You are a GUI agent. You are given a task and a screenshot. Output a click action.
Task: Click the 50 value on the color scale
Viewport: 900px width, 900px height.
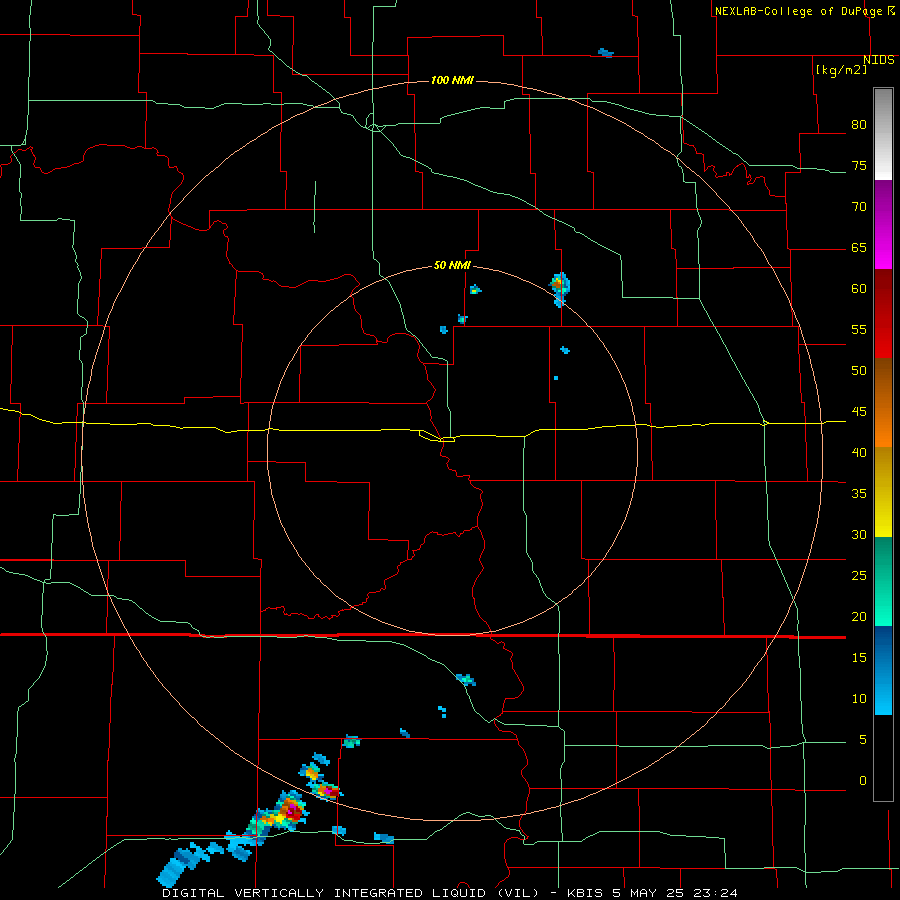pos(859,371)
